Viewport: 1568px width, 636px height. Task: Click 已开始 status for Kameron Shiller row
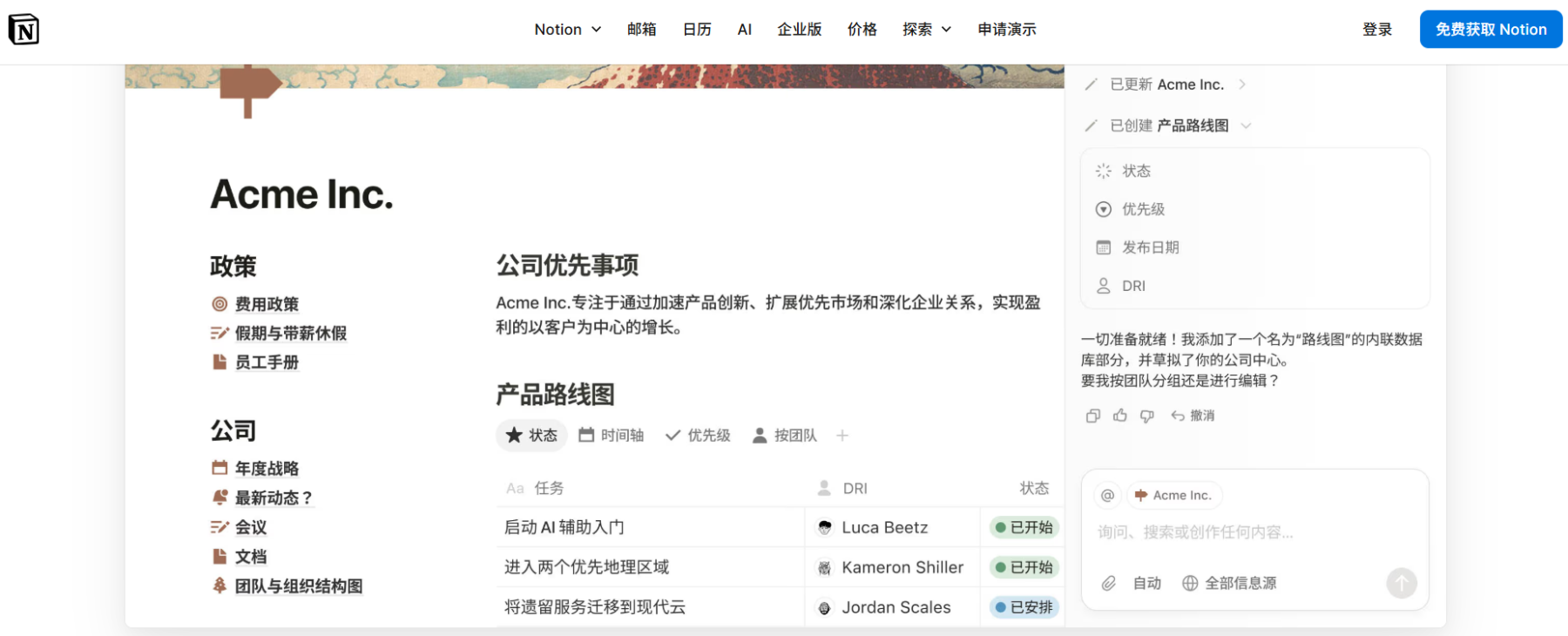1024,567
